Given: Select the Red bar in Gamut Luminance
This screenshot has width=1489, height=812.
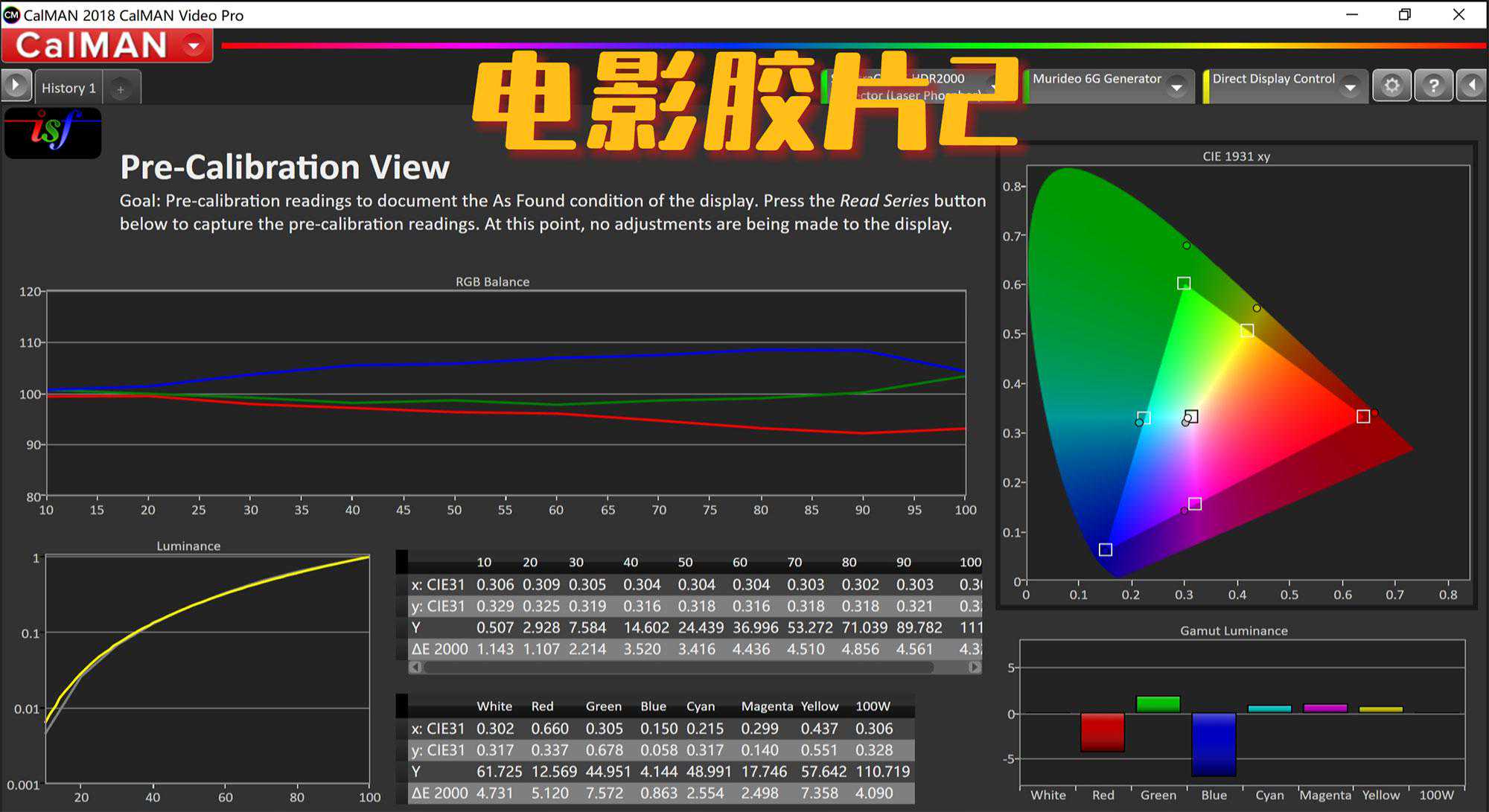Looking at the screenshot, I should pyautogui.click(x=1103, y=732).
